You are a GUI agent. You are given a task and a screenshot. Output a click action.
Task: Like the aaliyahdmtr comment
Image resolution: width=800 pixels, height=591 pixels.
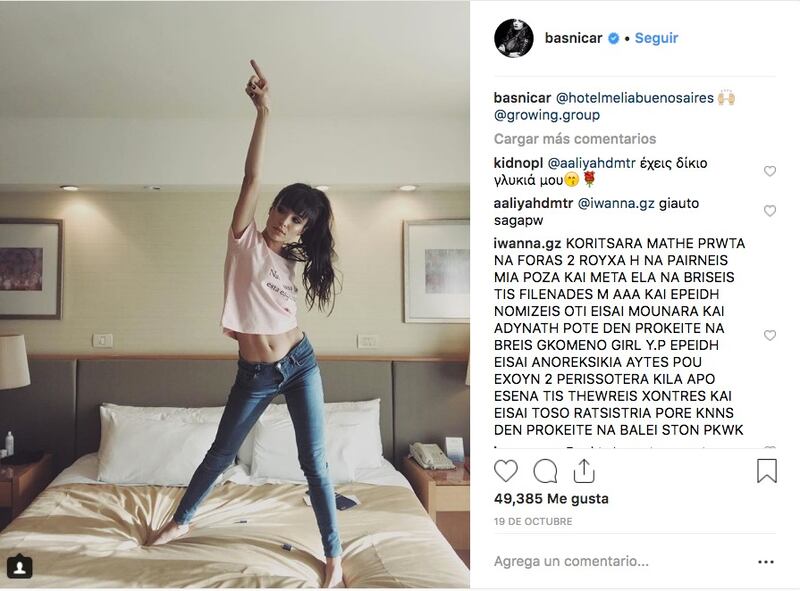click(769, 210)
